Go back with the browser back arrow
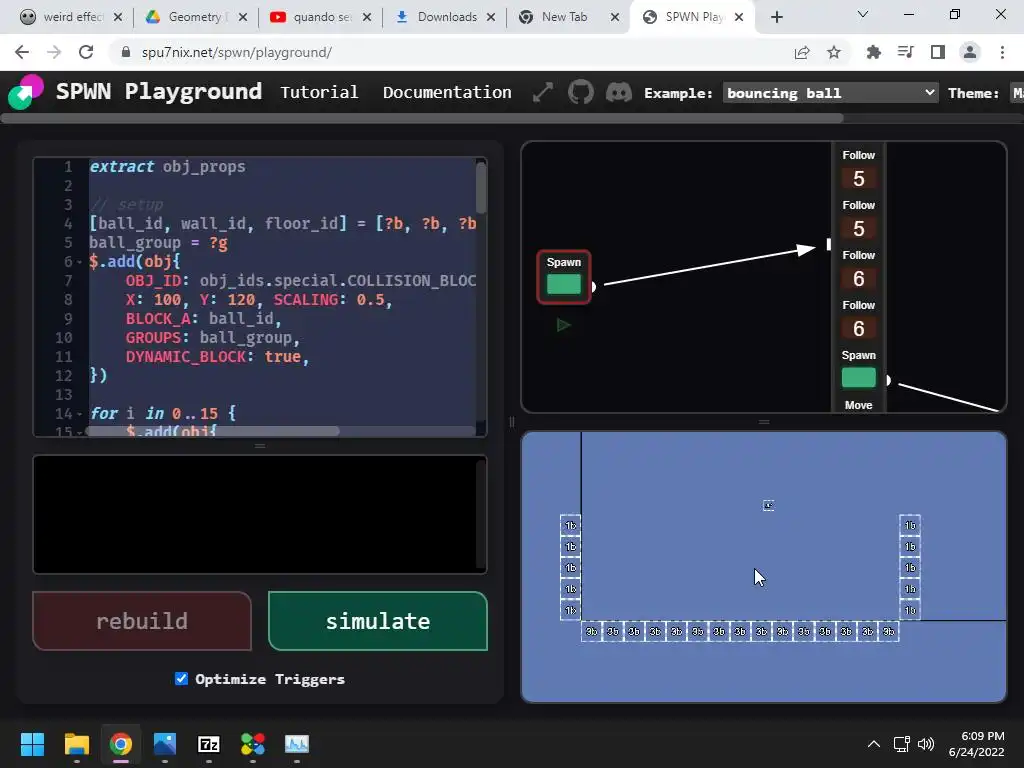1024x768 pixels. [x=22, y=52]
